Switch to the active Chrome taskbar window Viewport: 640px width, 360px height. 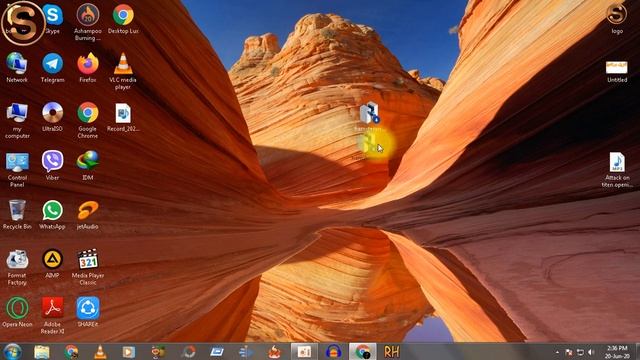click(x=362, y=351)
